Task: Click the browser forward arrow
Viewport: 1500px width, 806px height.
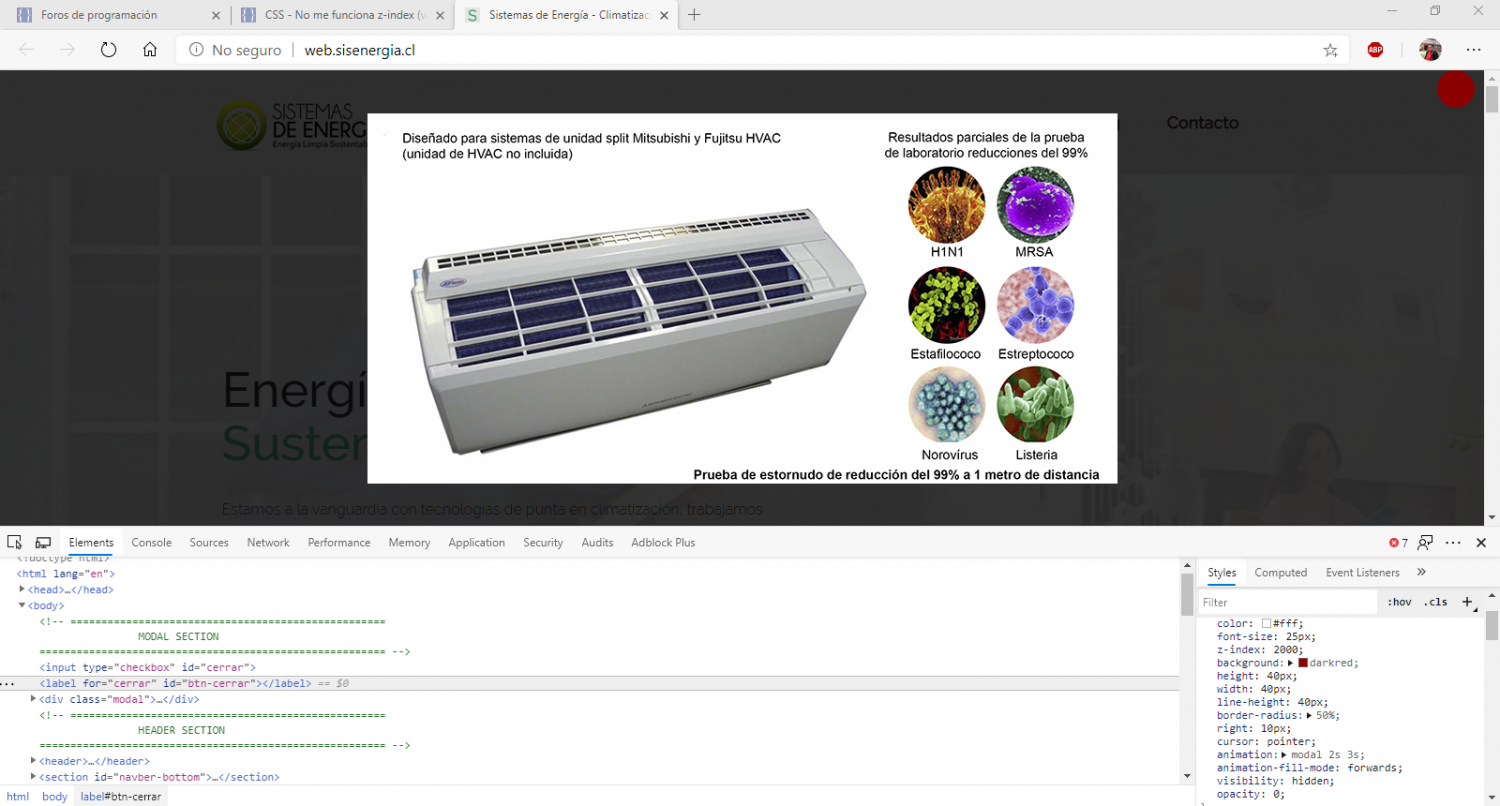Action: 68,50
